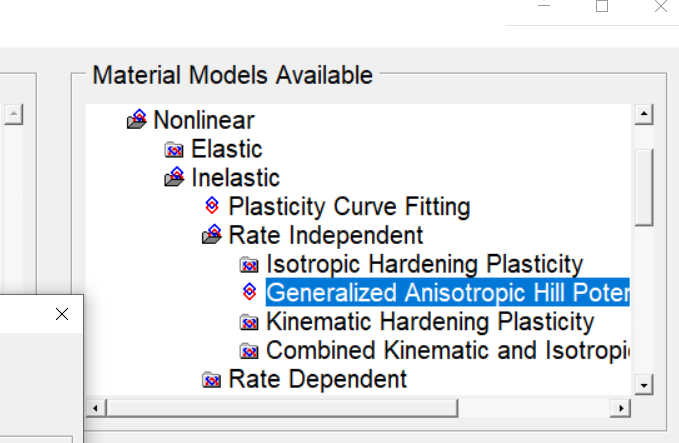Image resolution: width=679 pixels, height=443 pixels.
Task: Expand the Elastic branch label
Action: point(227,149)
